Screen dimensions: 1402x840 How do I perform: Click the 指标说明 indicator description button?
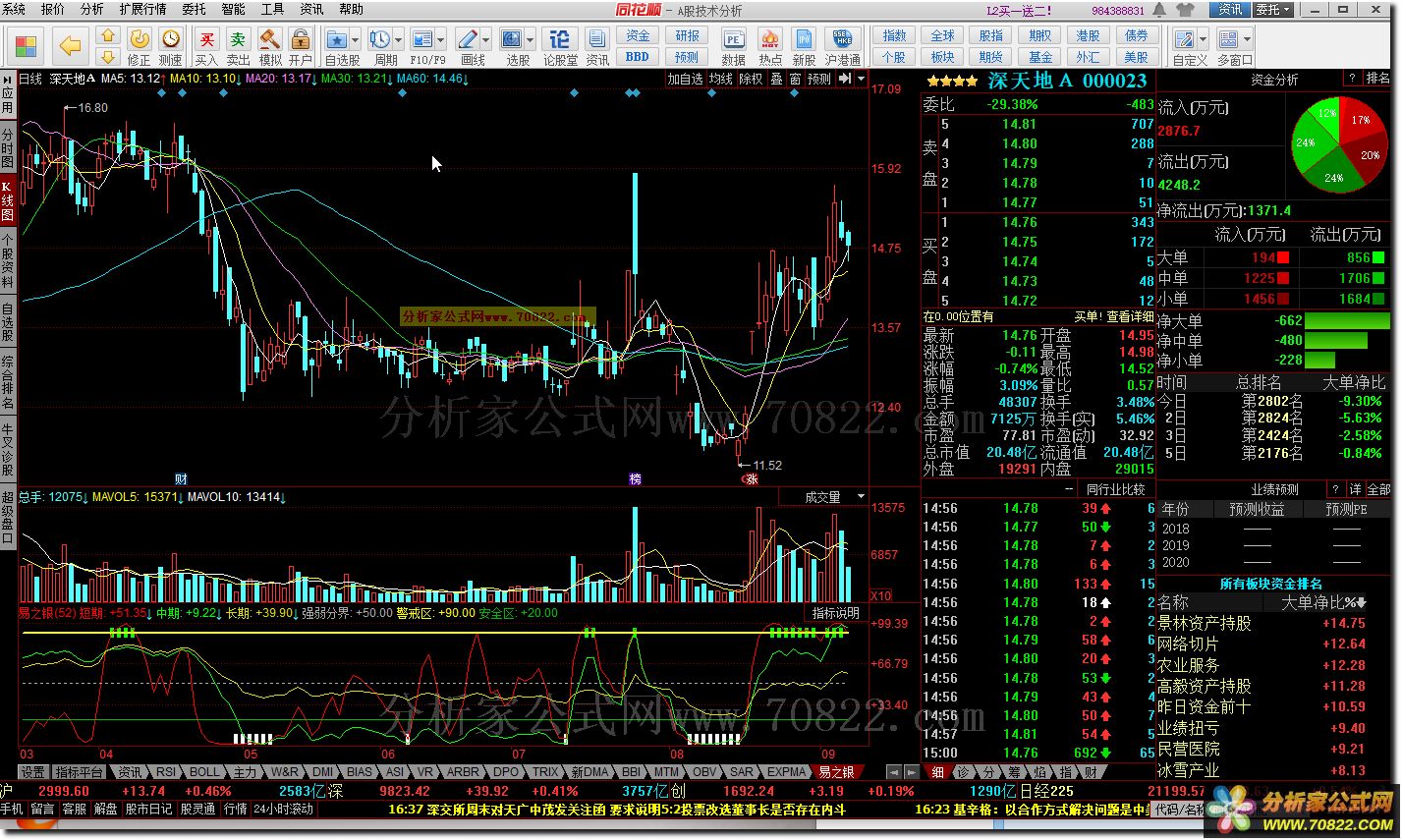tap(836, 613)
